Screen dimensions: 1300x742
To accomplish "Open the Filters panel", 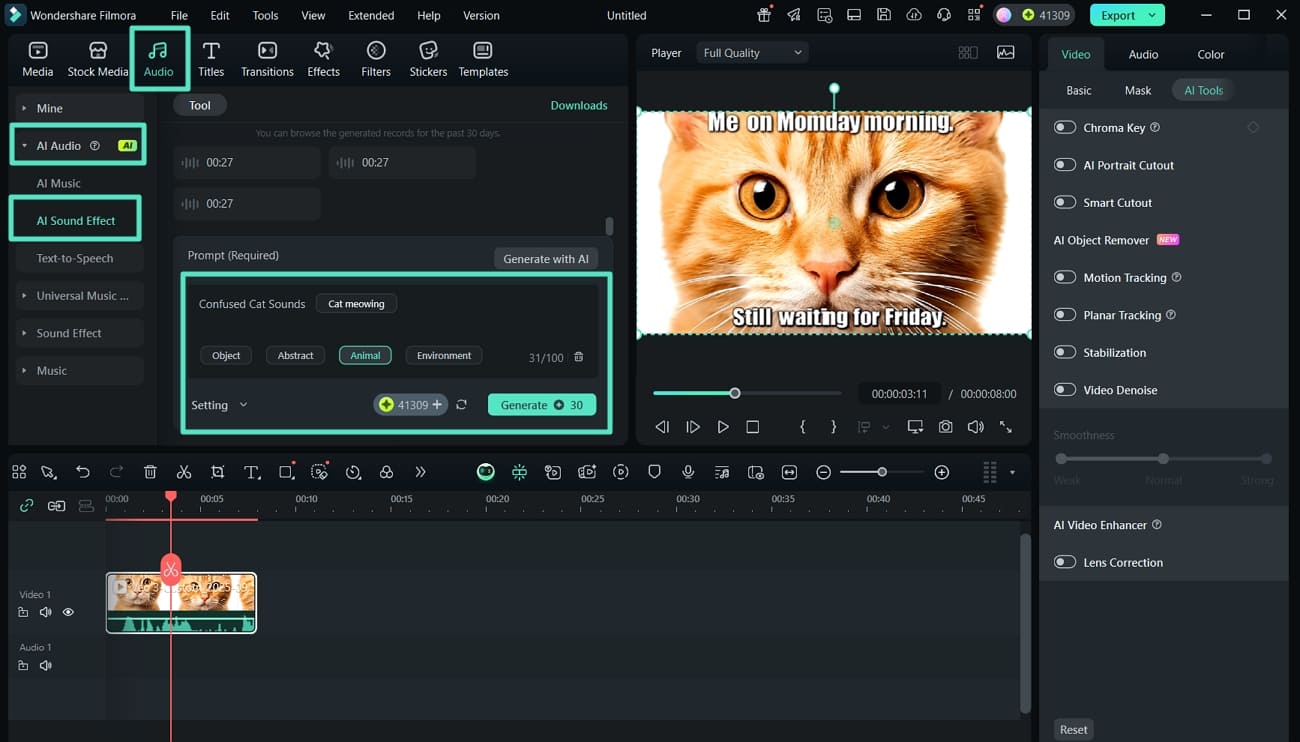I will coord(376,59).
